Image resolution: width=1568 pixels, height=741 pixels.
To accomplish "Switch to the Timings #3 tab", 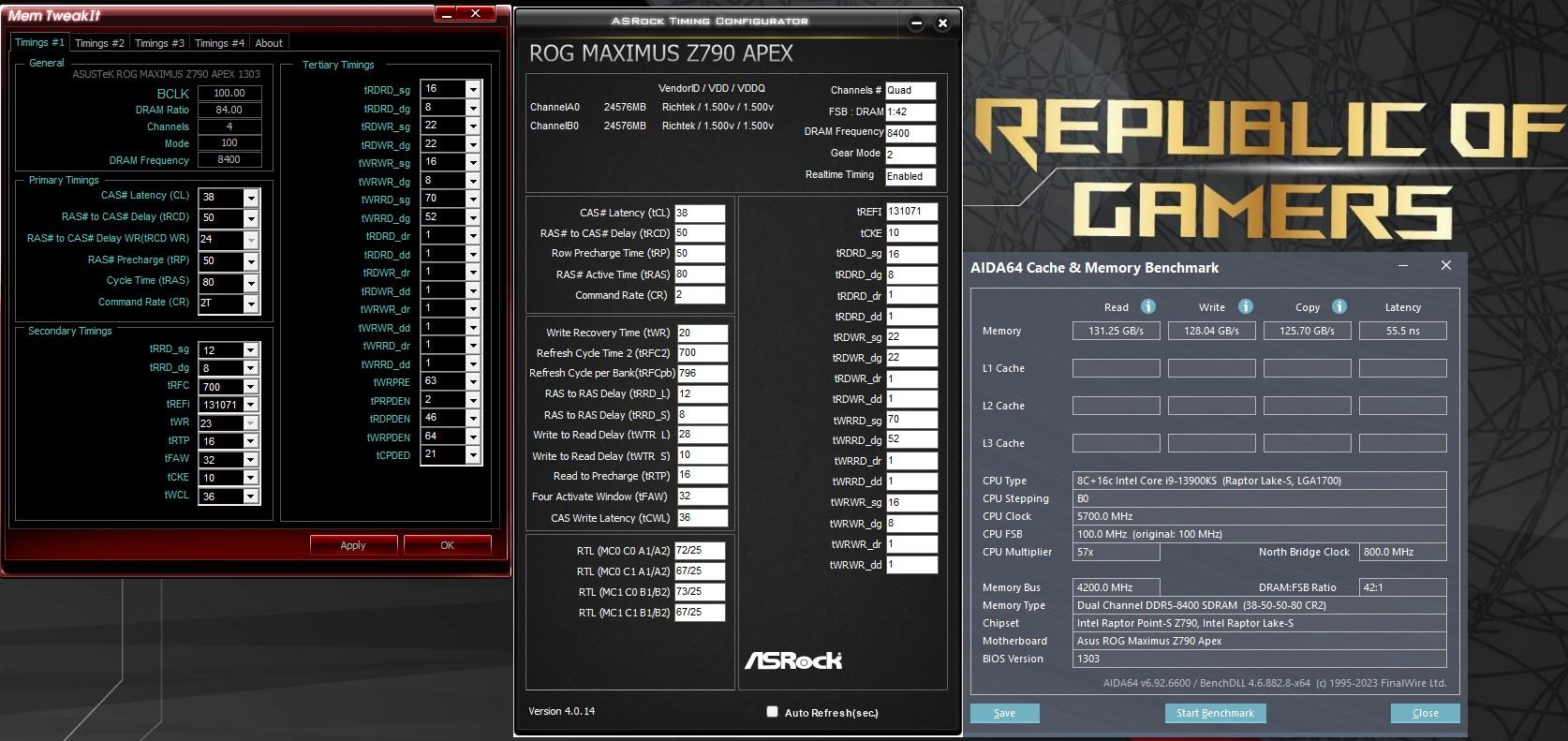I will (x=159, y=43).
